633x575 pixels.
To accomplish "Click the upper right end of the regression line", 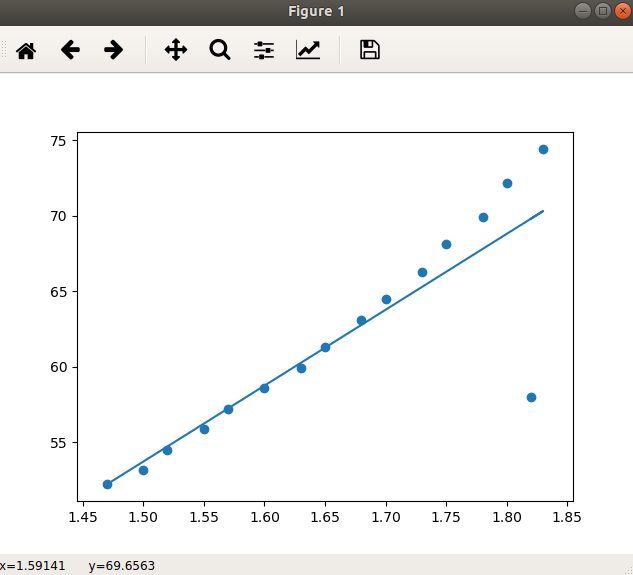I will click(542, 211).
